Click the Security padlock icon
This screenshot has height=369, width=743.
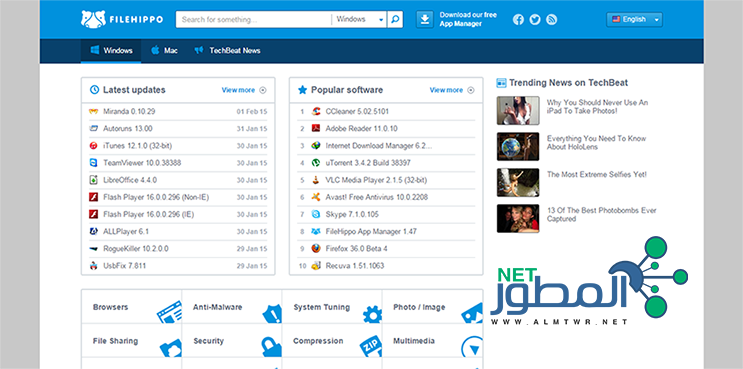[272, 346]
